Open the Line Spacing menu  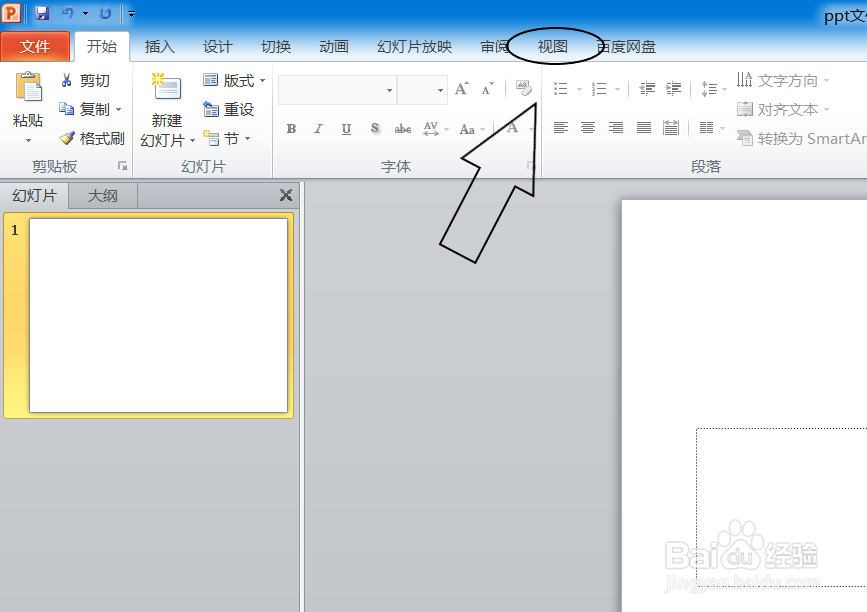(x=713, y=88)
